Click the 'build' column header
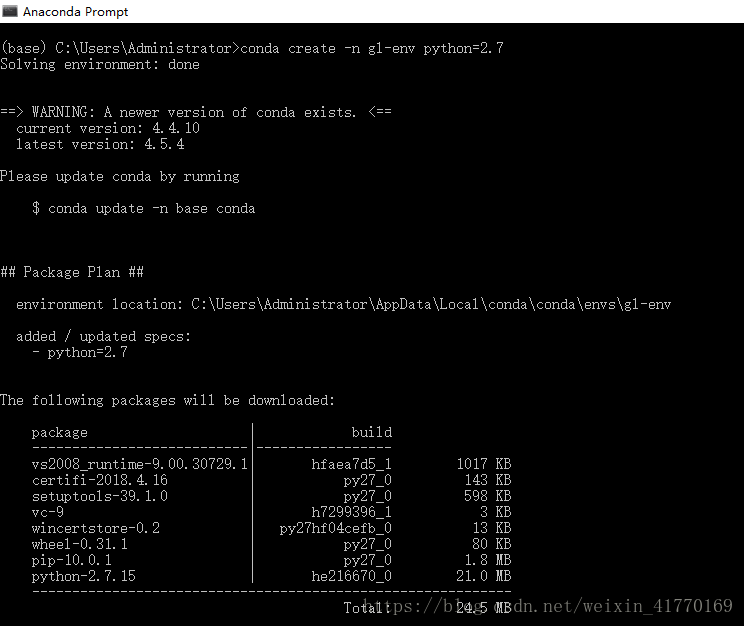Screen dimensions: 744x626 (372, 432)
